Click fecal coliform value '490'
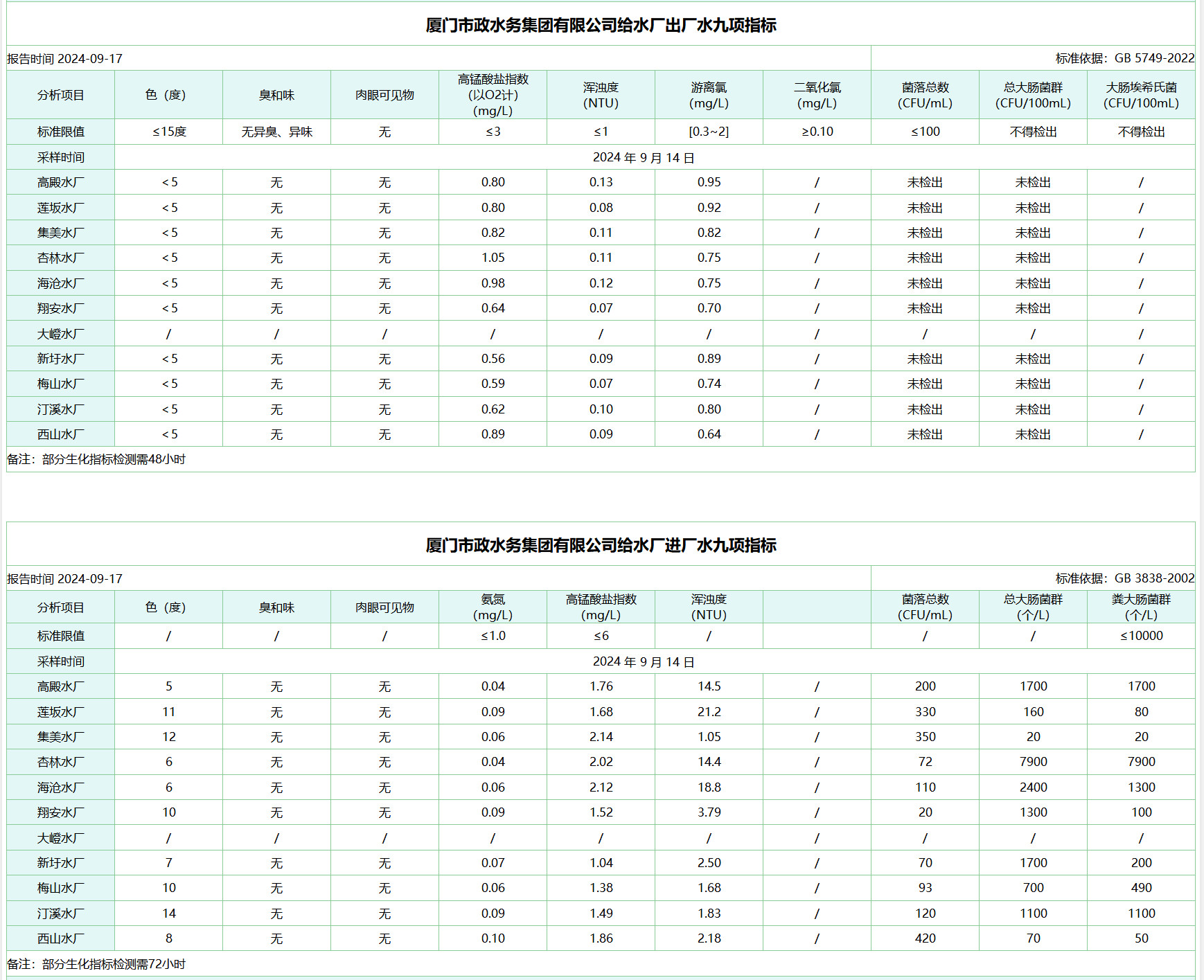The height and width of the screenshot is (980, 1204). click(1141, 888)
